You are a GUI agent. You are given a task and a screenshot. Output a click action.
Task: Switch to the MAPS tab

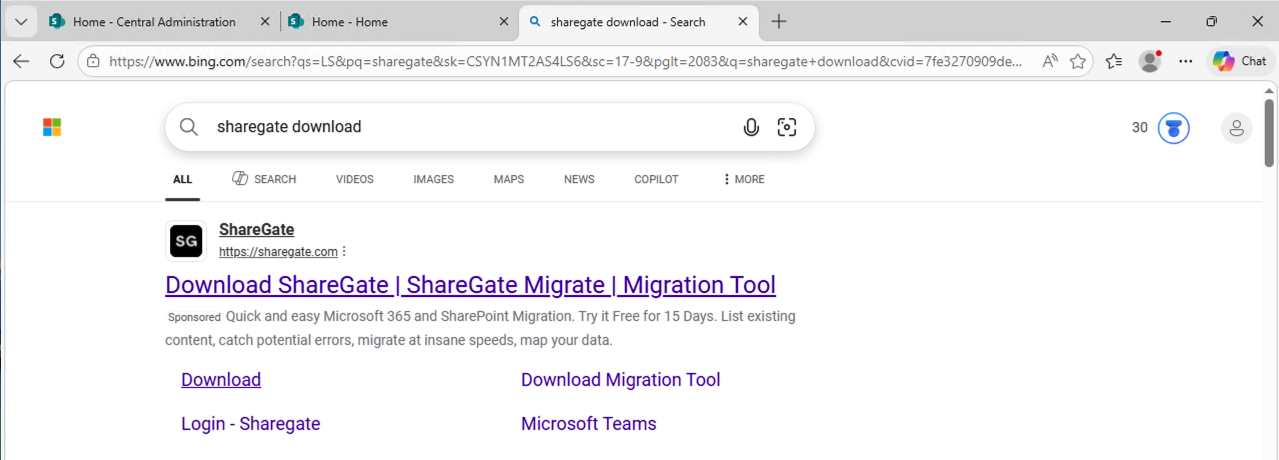click(x=509, y=180)
